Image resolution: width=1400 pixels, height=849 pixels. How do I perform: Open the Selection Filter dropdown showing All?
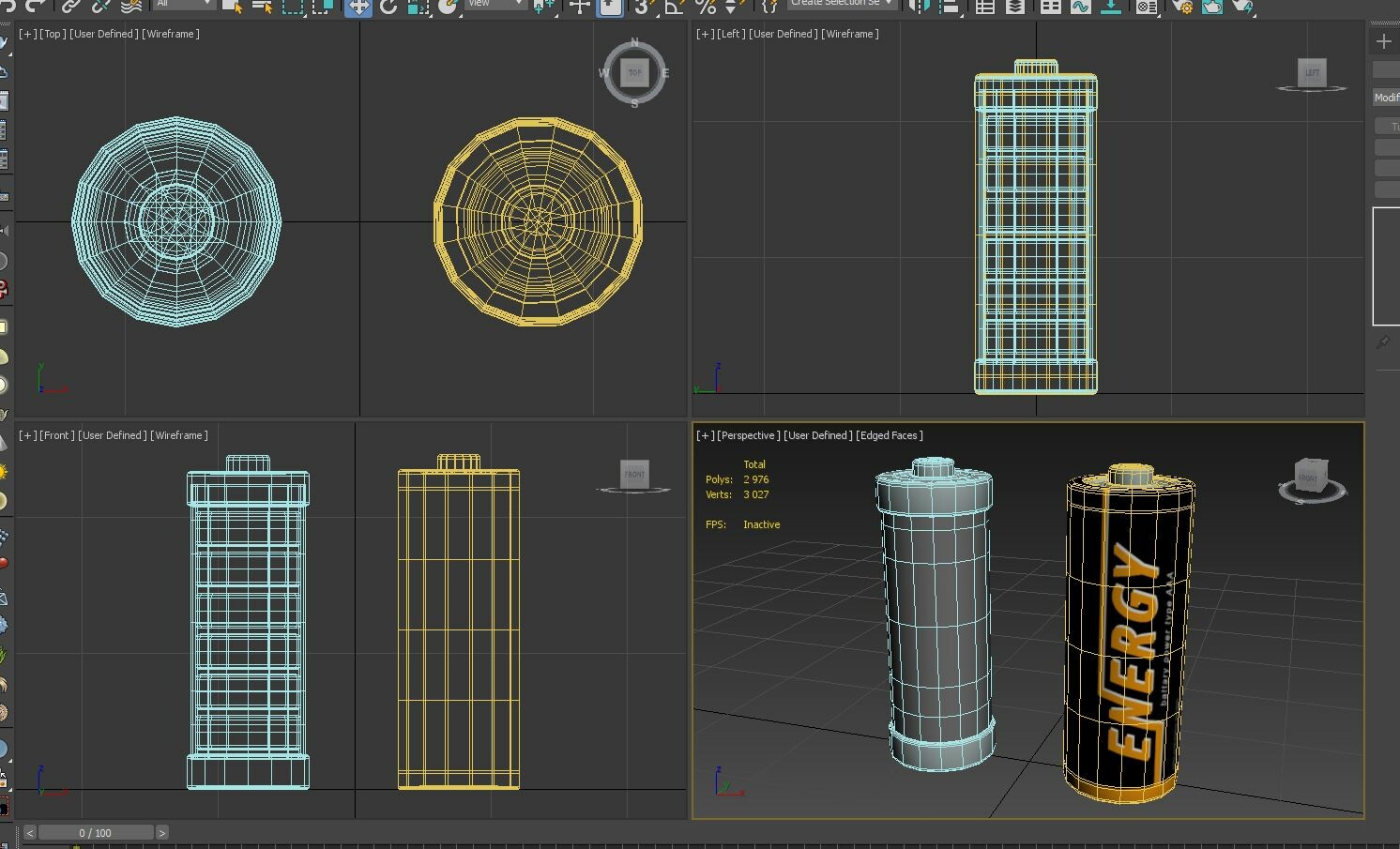(183, 4)
